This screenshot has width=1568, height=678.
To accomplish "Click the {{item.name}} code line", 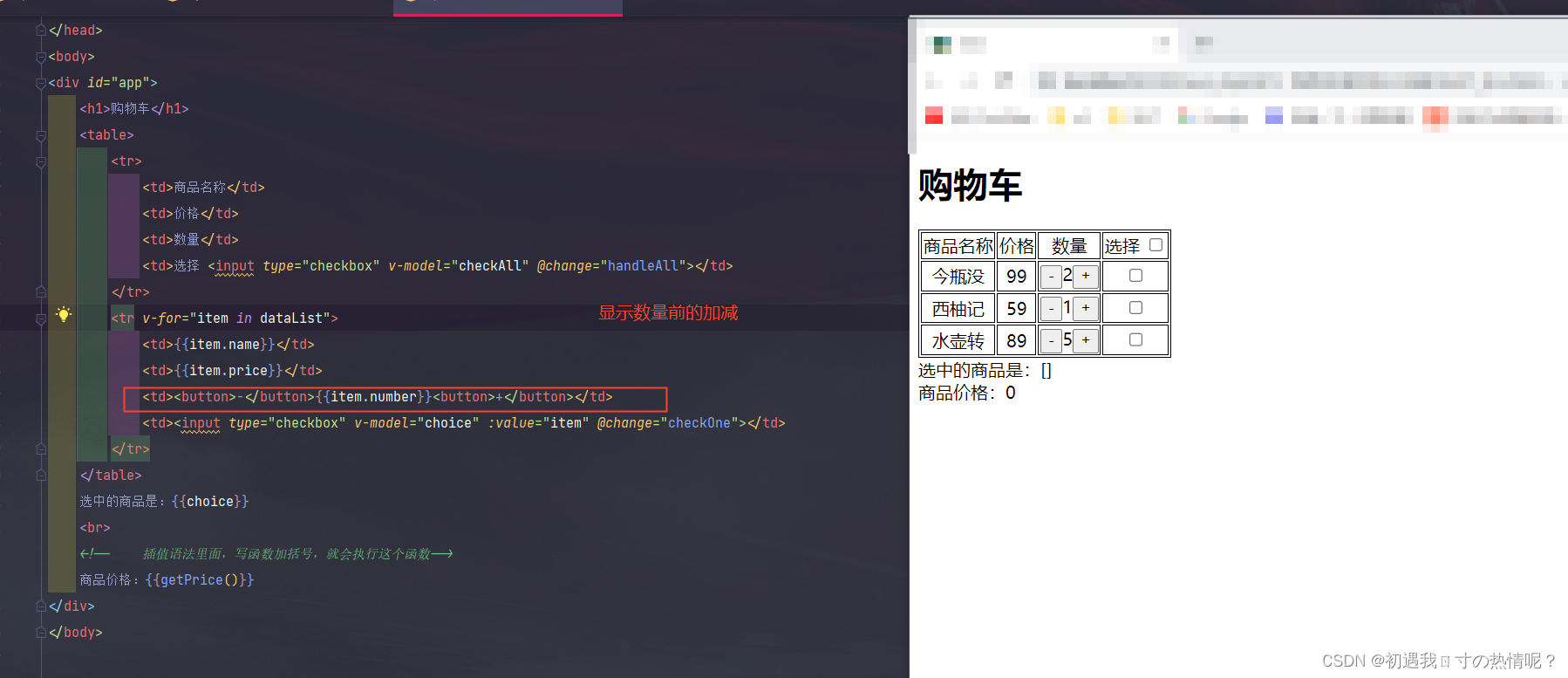I will (228, 345).
